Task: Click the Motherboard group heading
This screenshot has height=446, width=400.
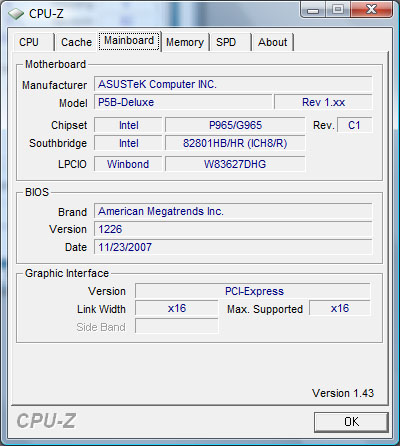Action: [x=55, y=64]
